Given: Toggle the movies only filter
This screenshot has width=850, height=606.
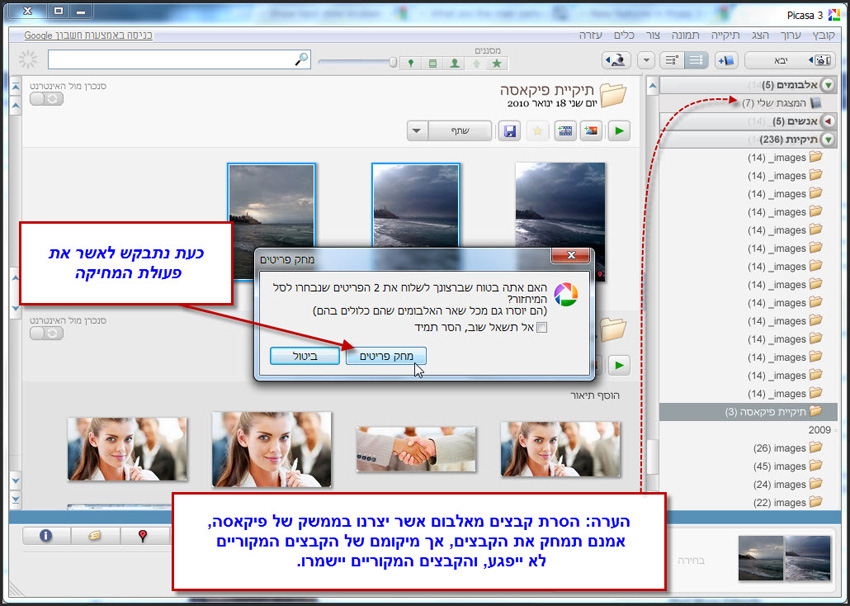Looking at the screenshot, I should [x=433, y=63].
